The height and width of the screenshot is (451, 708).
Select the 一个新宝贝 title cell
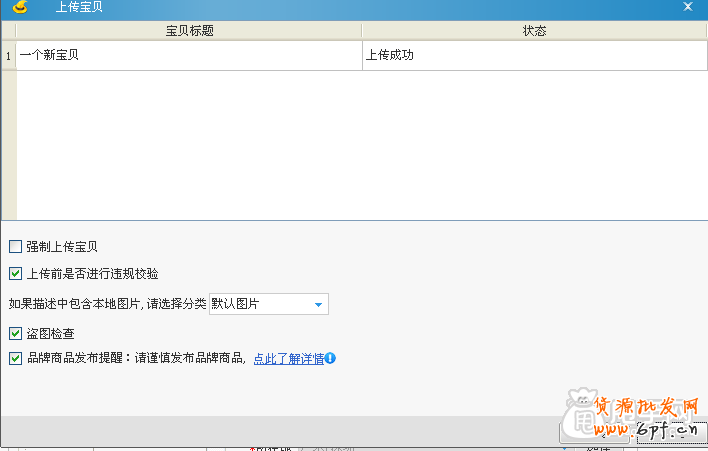pos(189,56)
